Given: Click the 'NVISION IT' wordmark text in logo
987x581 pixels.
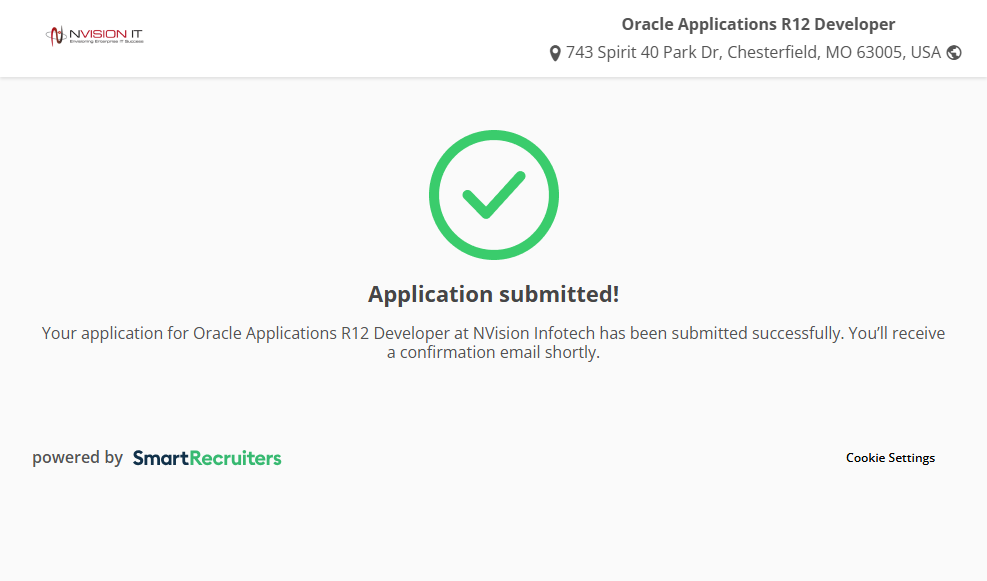Looking at the screenshot, I should click(x=106, y=33).
